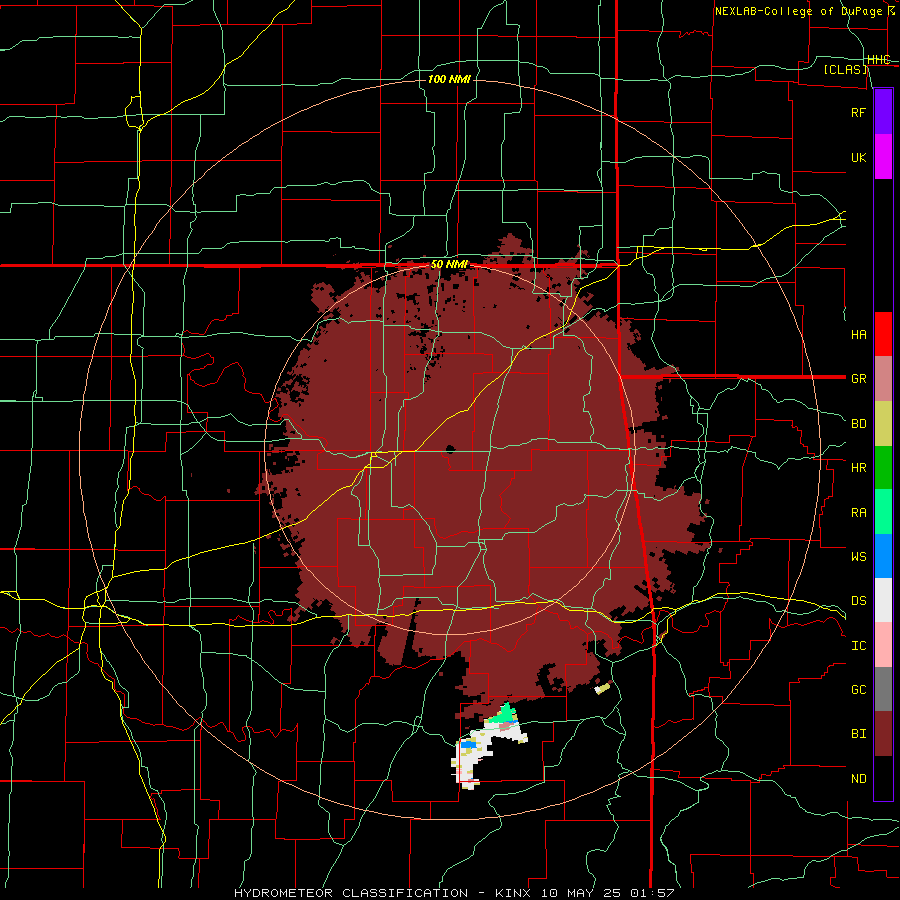The height and width of the screenshot is (900, 900).
Task: Select the dusty pink GR legend swatch
Action: click(883, 378)
